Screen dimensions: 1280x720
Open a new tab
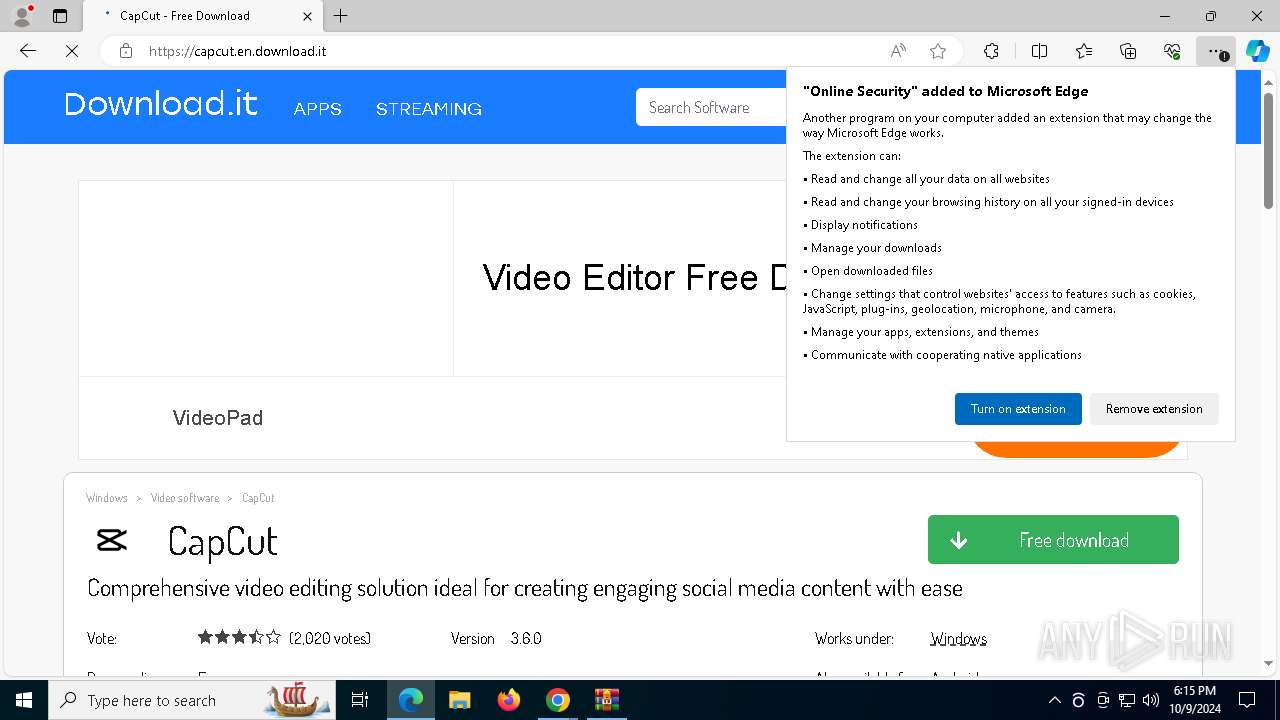(x=341, y=16)
